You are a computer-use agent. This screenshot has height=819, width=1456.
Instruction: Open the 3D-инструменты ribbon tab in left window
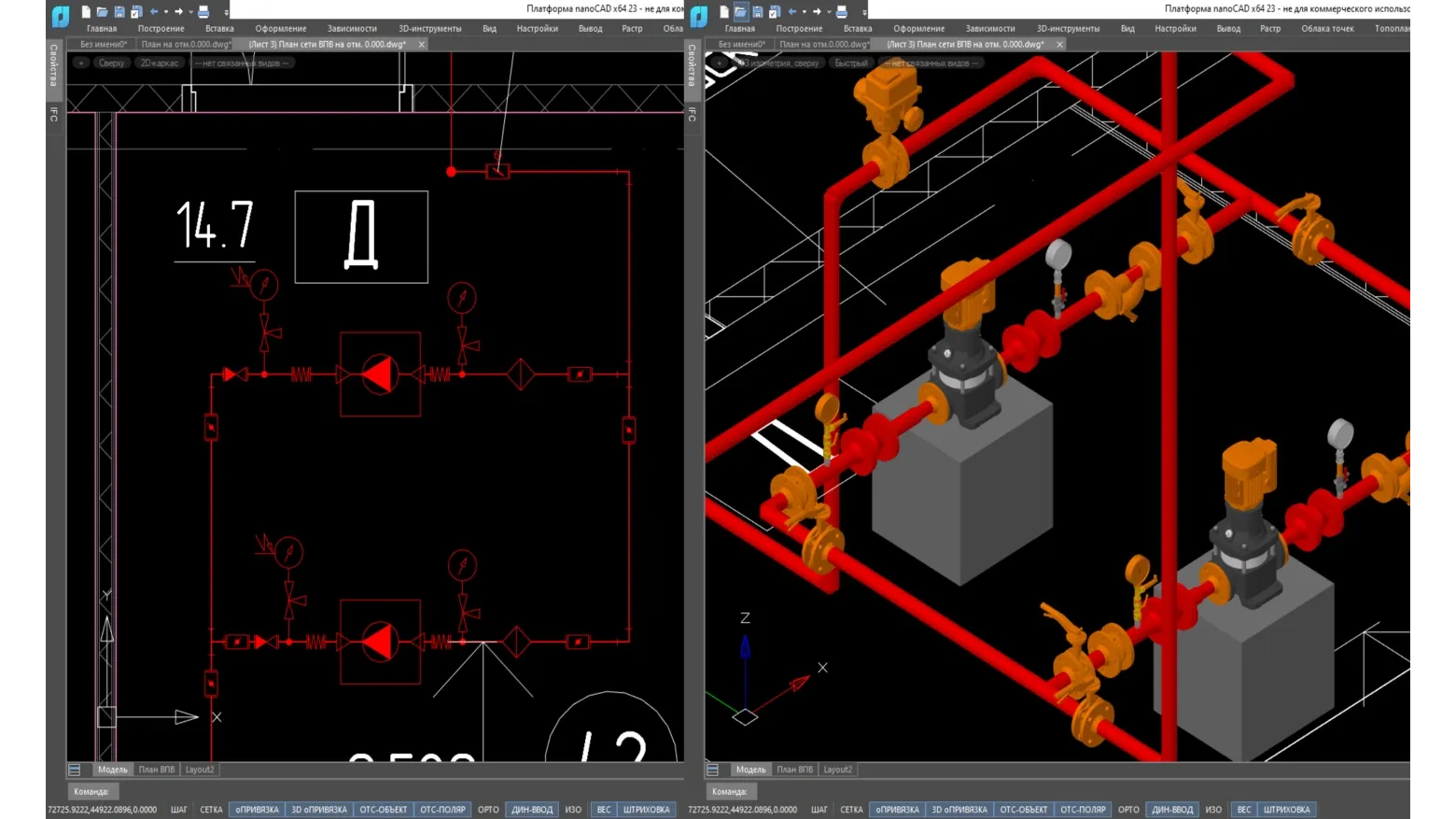(x=429, y=29)
